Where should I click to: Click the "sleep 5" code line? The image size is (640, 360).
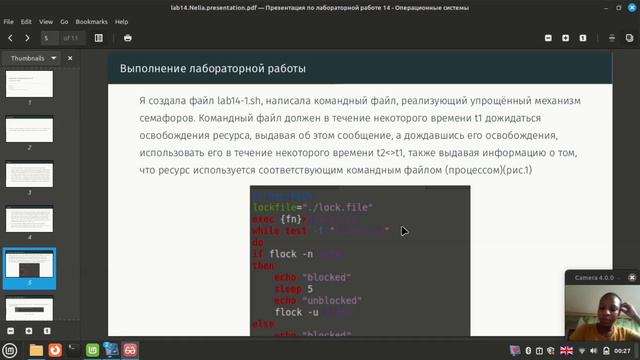point(294,289)
